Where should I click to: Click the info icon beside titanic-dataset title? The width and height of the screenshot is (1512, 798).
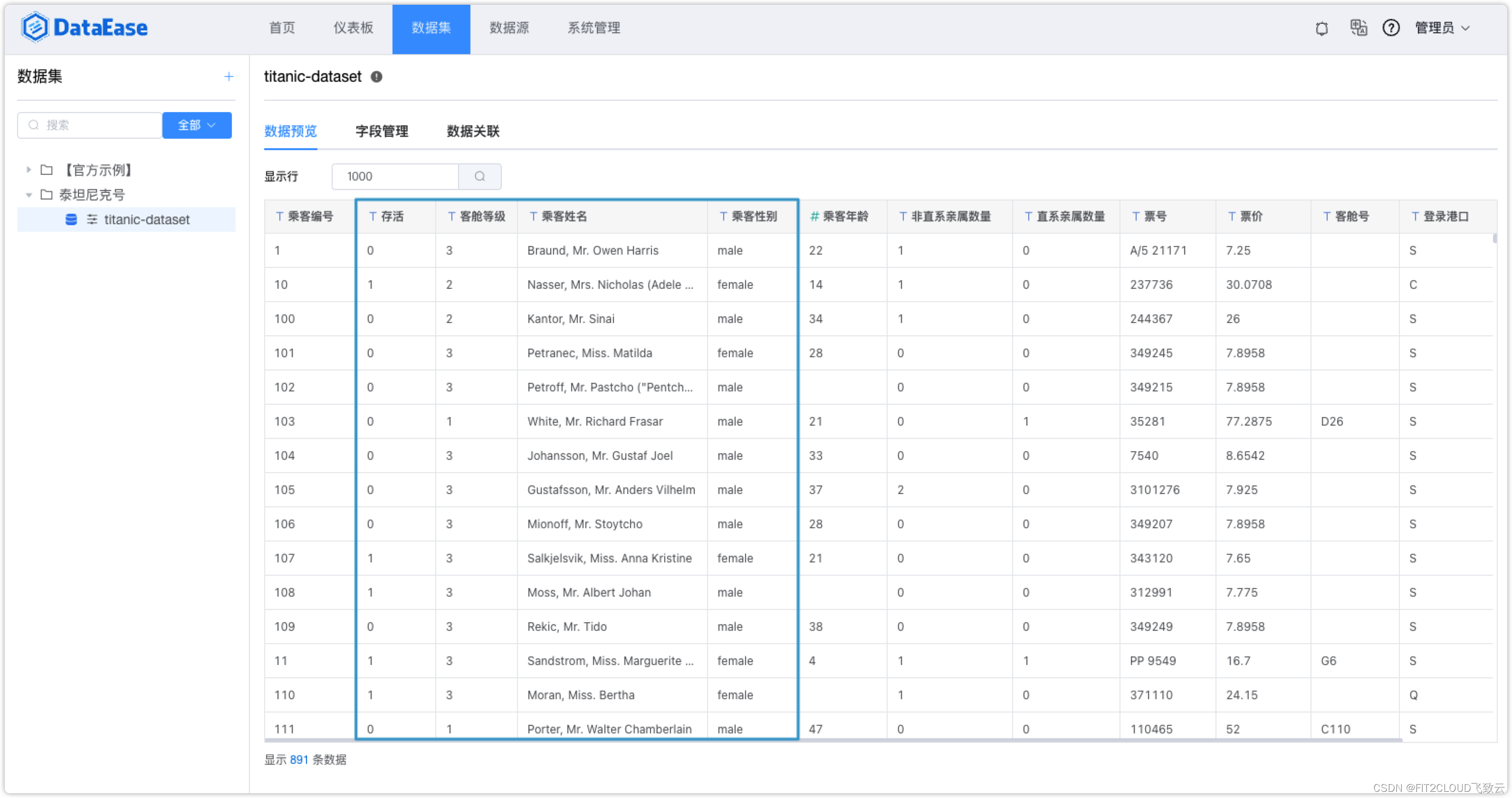376,77
